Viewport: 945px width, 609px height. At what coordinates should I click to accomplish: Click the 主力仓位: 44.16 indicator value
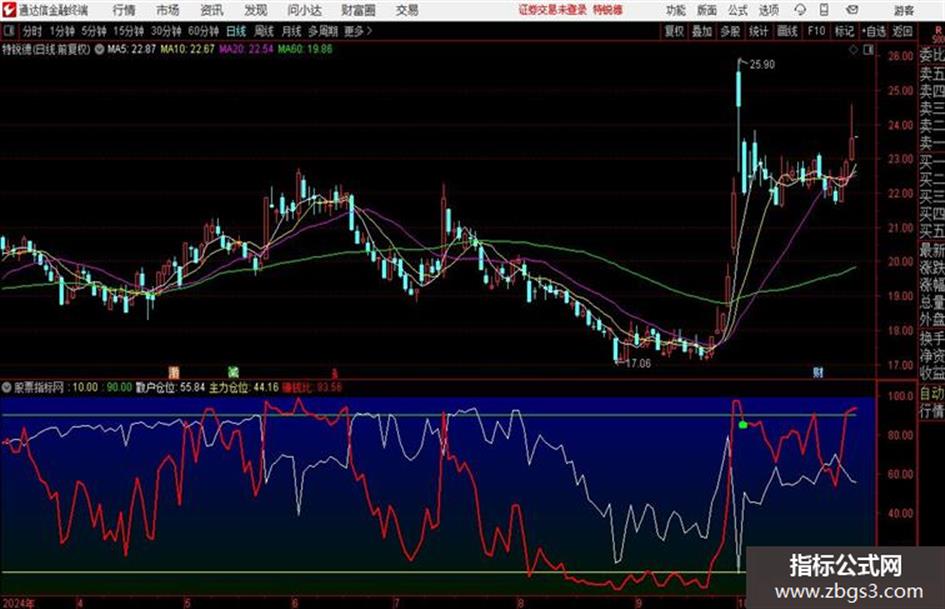[x=244, y=387]
